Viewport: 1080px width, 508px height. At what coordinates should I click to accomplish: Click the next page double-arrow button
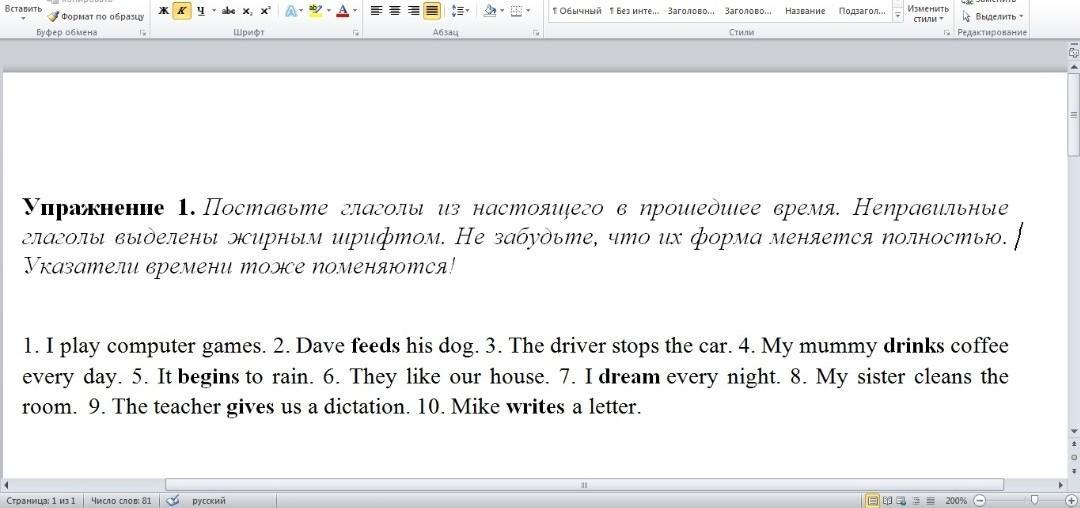1073,470
